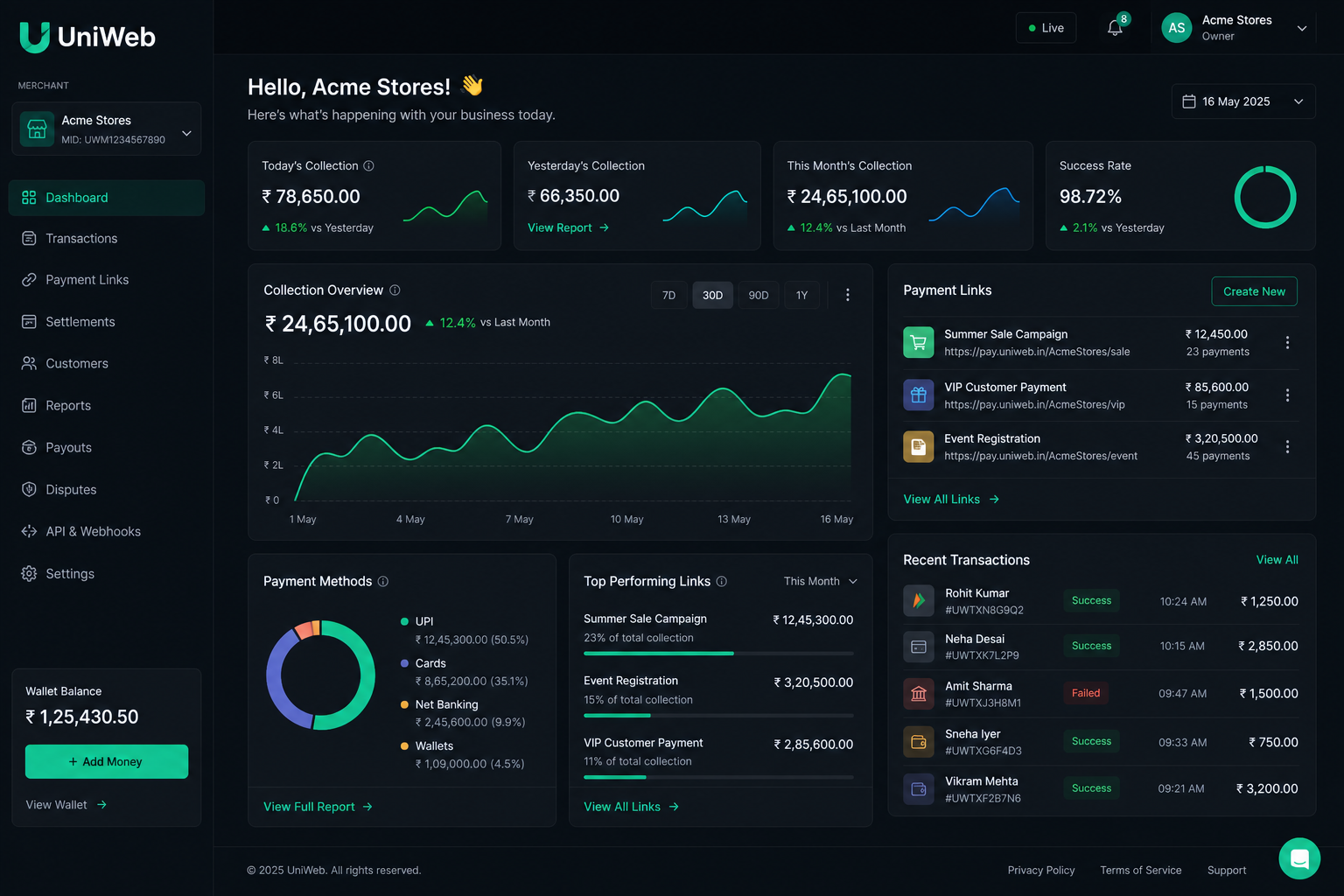
Task: Select the 7D range
Action: click(668, 295)
